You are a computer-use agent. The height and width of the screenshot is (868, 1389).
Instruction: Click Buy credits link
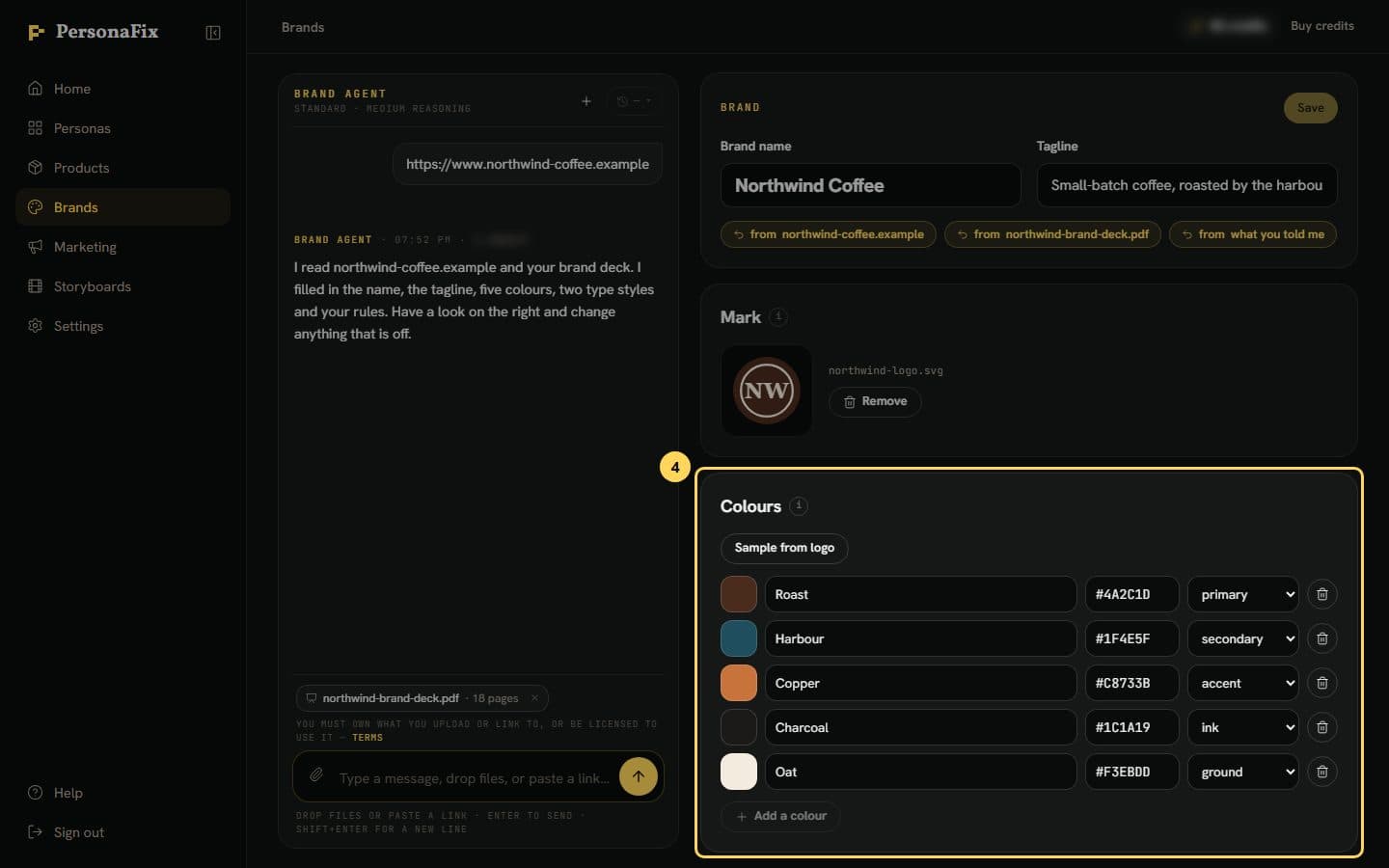pyautogui.click(x=1322, y=26)
